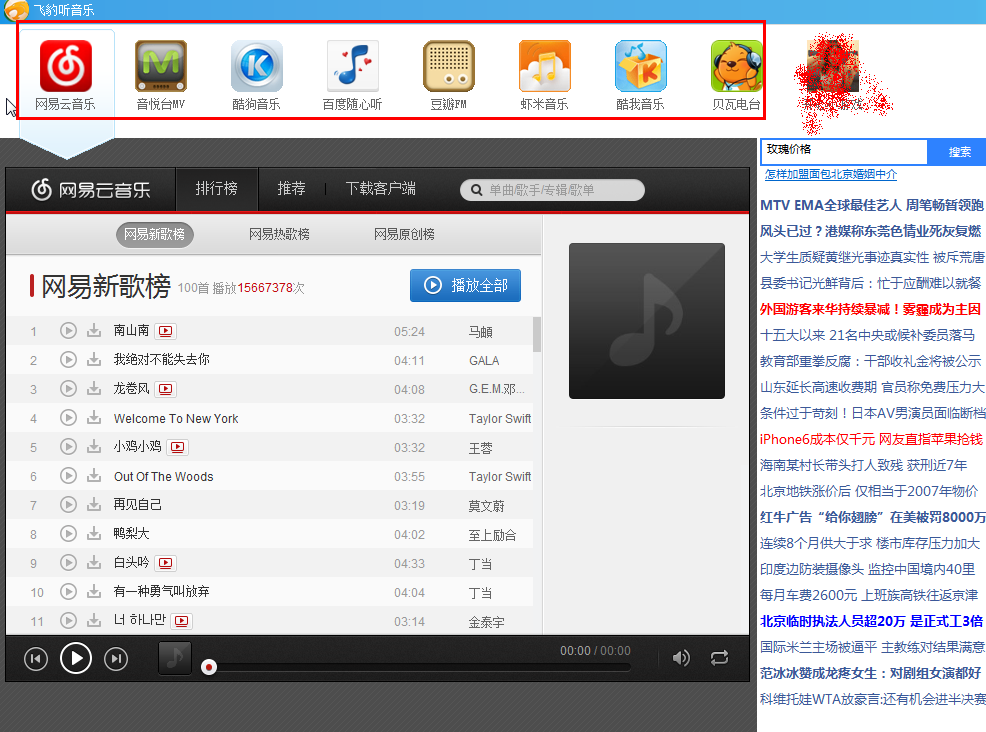Play Out Of The Woods
Viewport: 986px width, 732px height.
tap(68, 475)
